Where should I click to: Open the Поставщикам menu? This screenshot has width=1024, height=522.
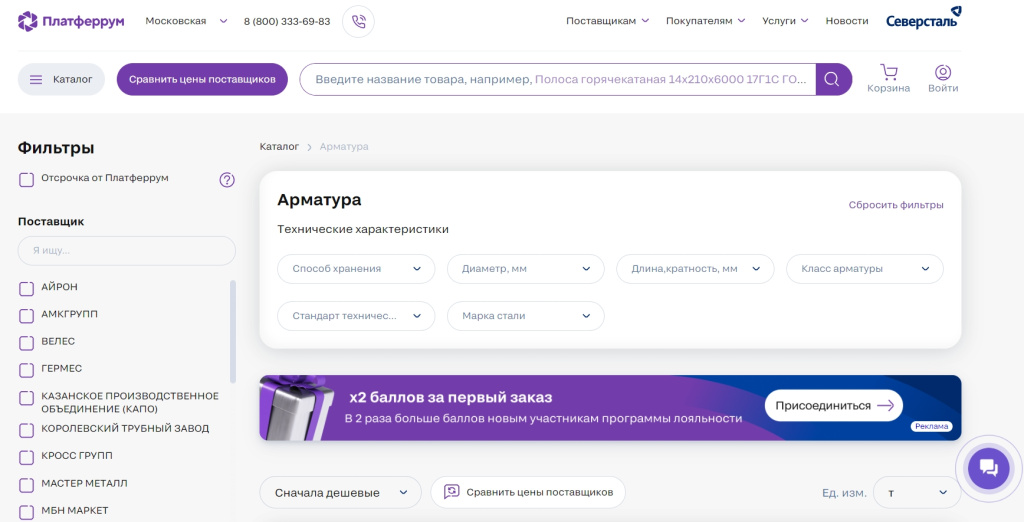point(607,21)
